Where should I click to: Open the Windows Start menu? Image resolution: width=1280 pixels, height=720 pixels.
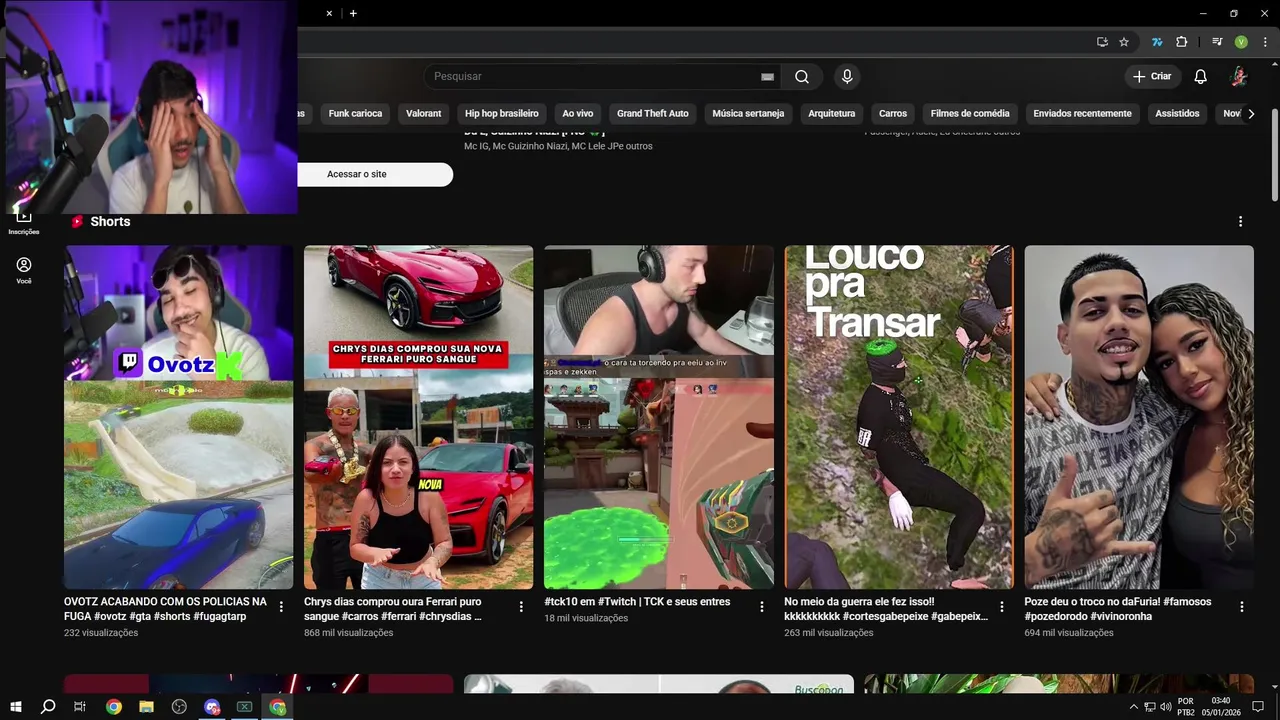pos(16,707)
